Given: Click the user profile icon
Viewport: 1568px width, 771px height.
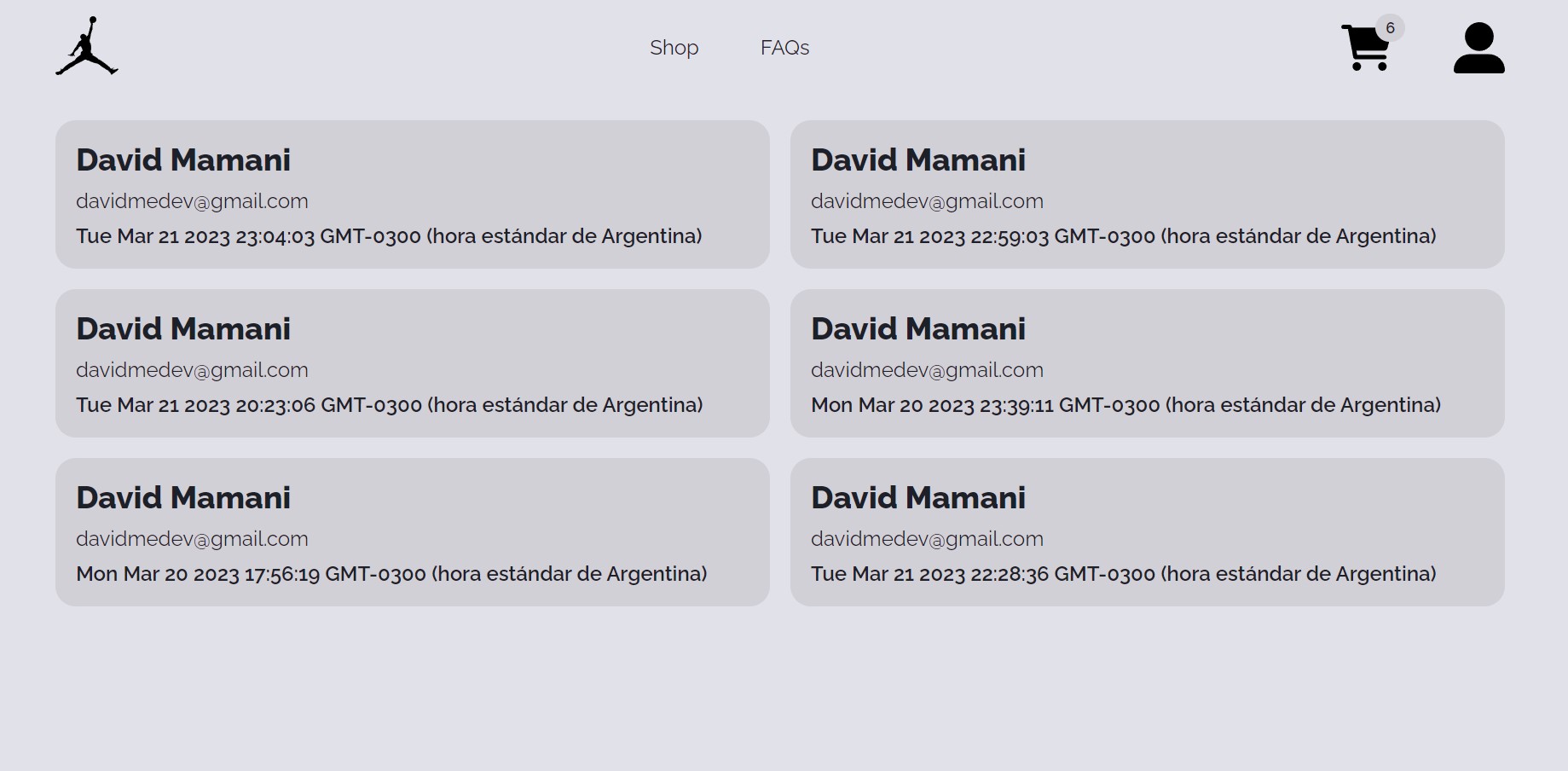Looking at the screenshot, I should [x=1478, y=48].
